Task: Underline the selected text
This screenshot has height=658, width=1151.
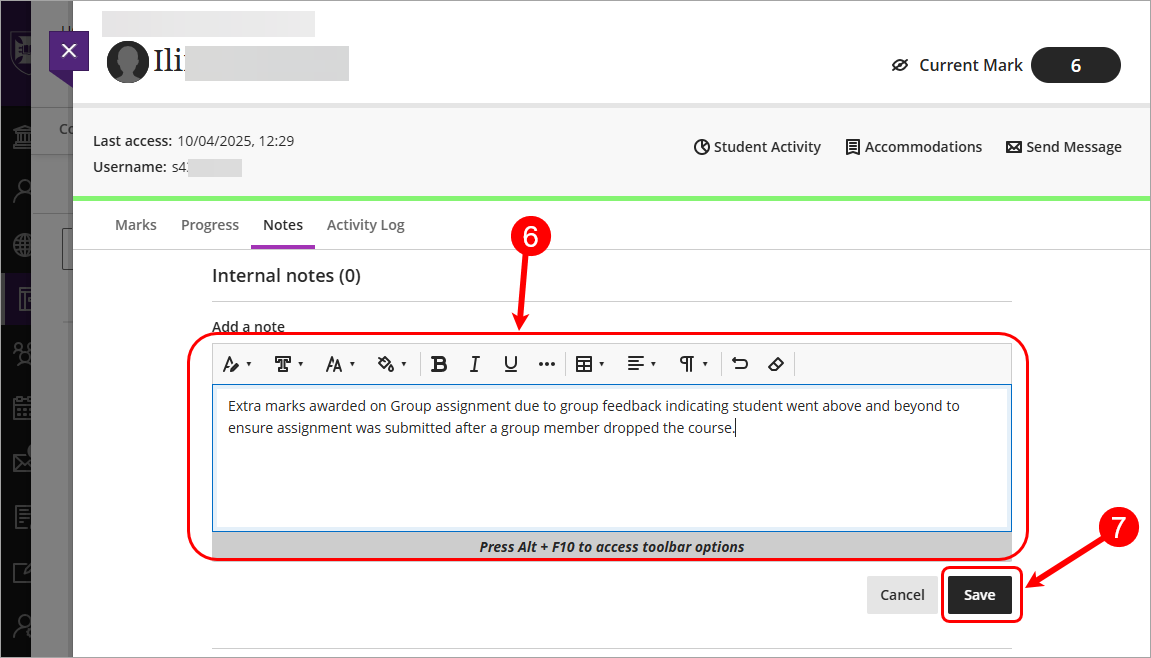Action: 510,363
